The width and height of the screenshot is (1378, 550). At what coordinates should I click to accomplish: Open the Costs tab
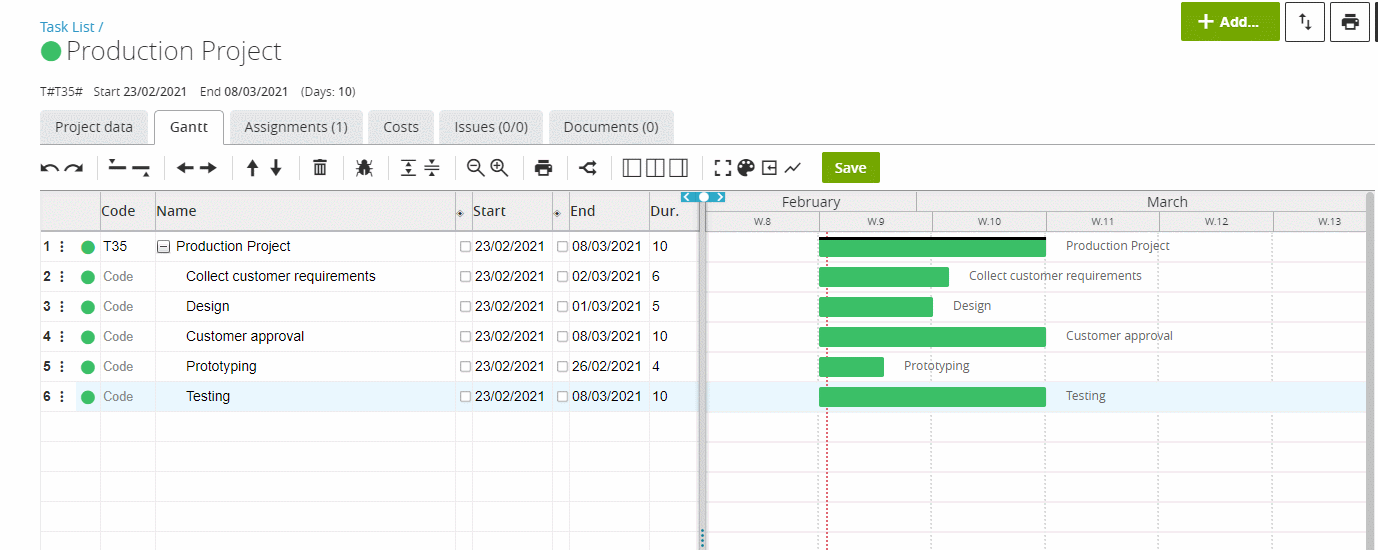pos(401,127)
